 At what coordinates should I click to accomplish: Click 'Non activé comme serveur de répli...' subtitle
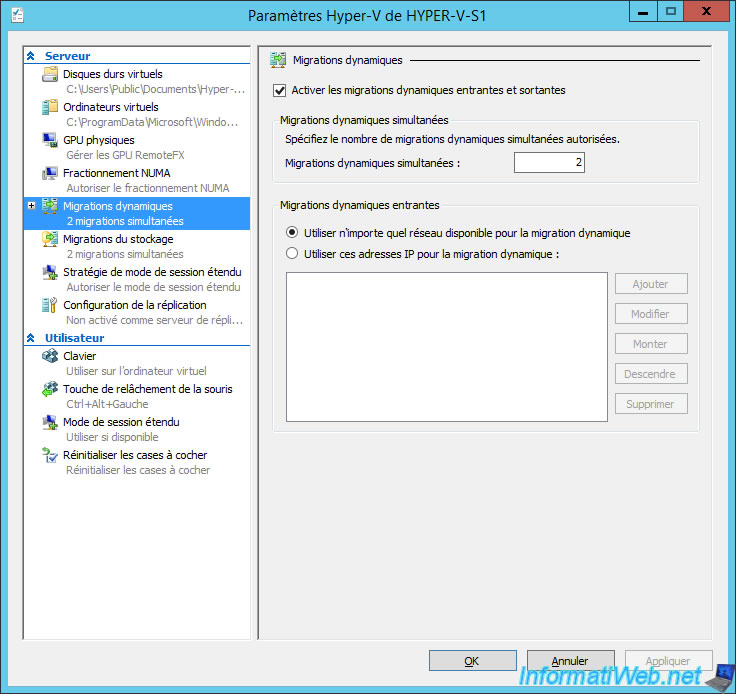154,320
